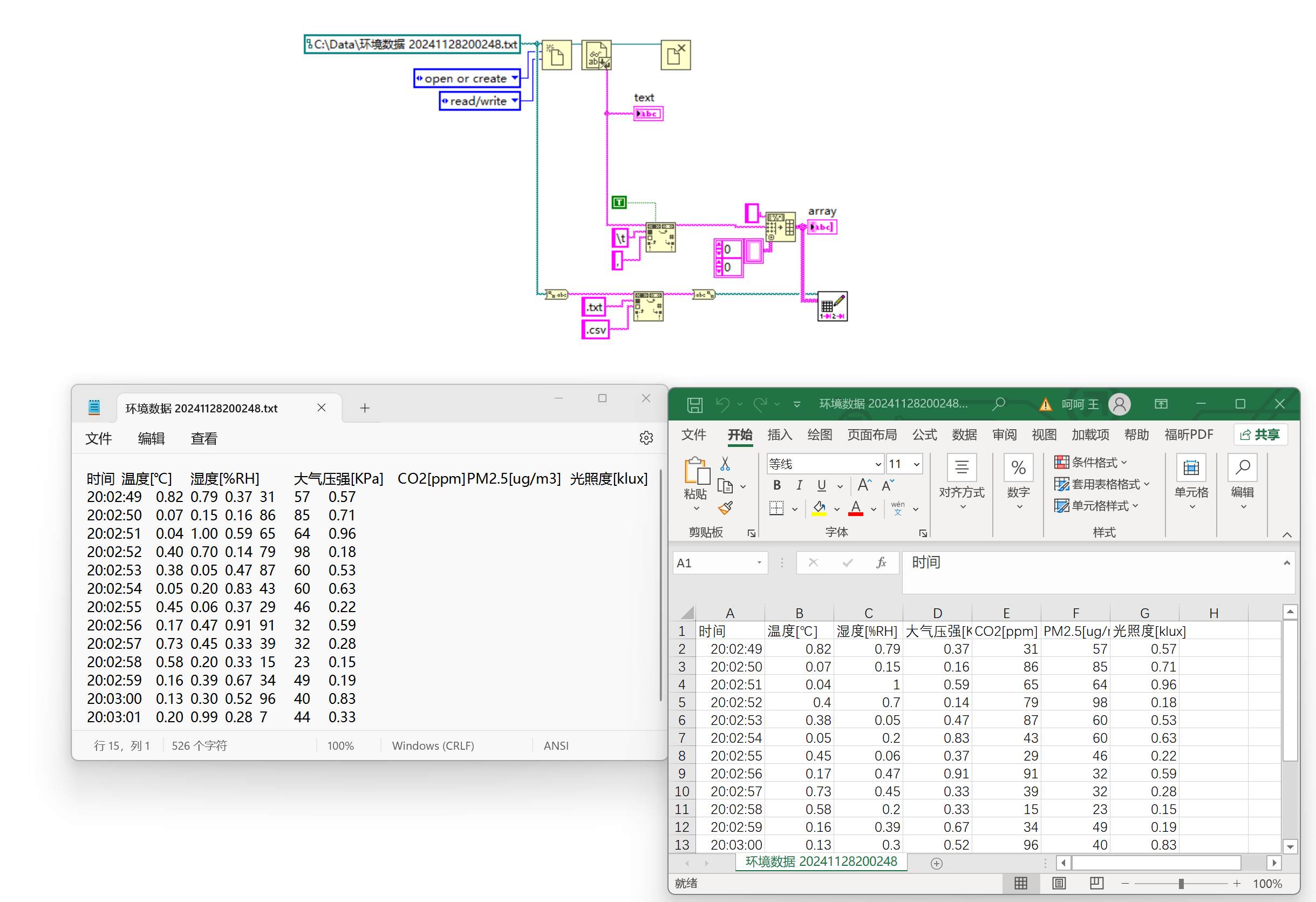Click the Open/Create/Replace File node
This screenshot has width=1316, height=902.
click(x=556, y=55)
